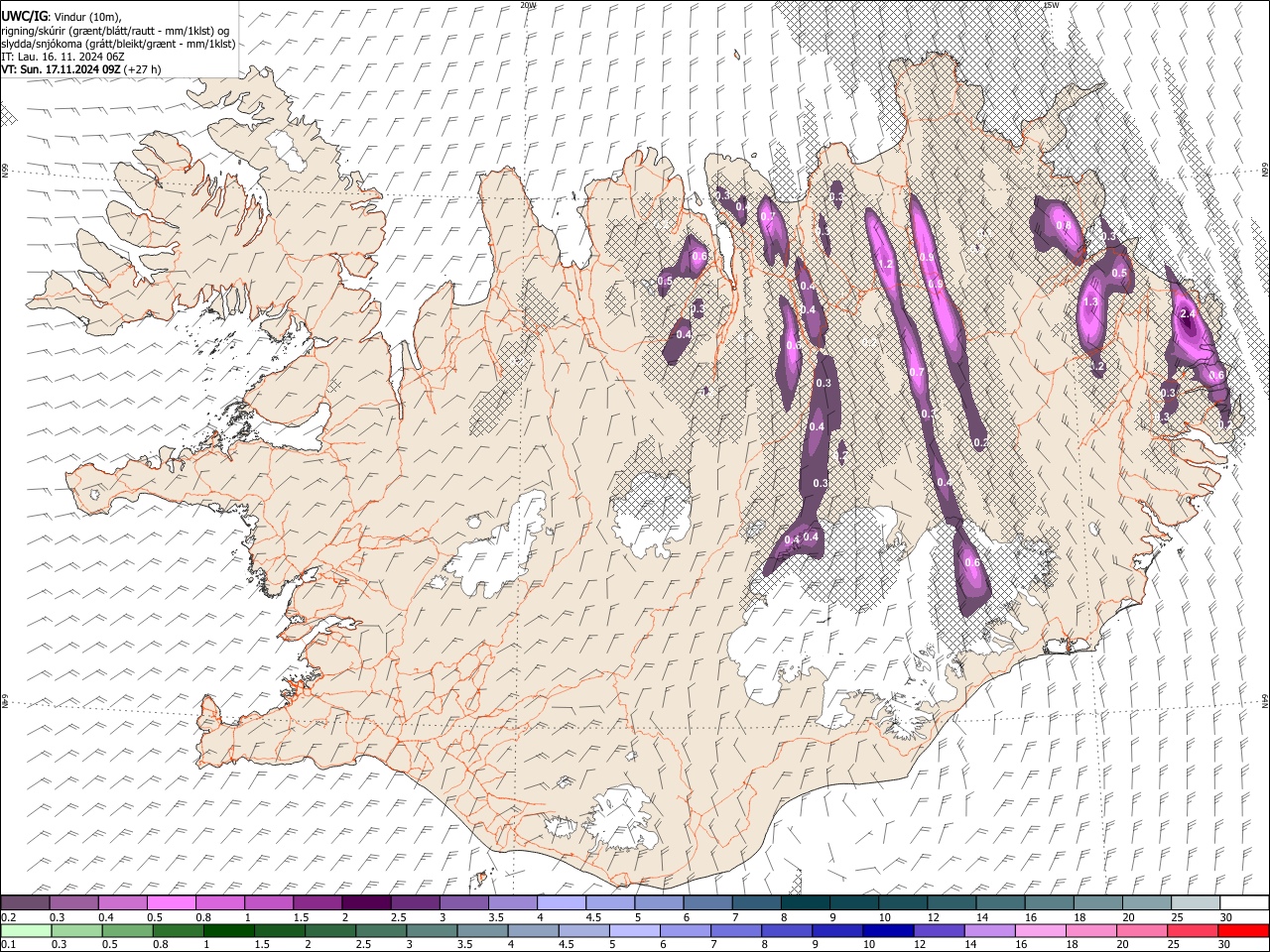Click the 0.8 value in the northeast snow patch
1270x952 pixels.
[x=1063, y=226]
